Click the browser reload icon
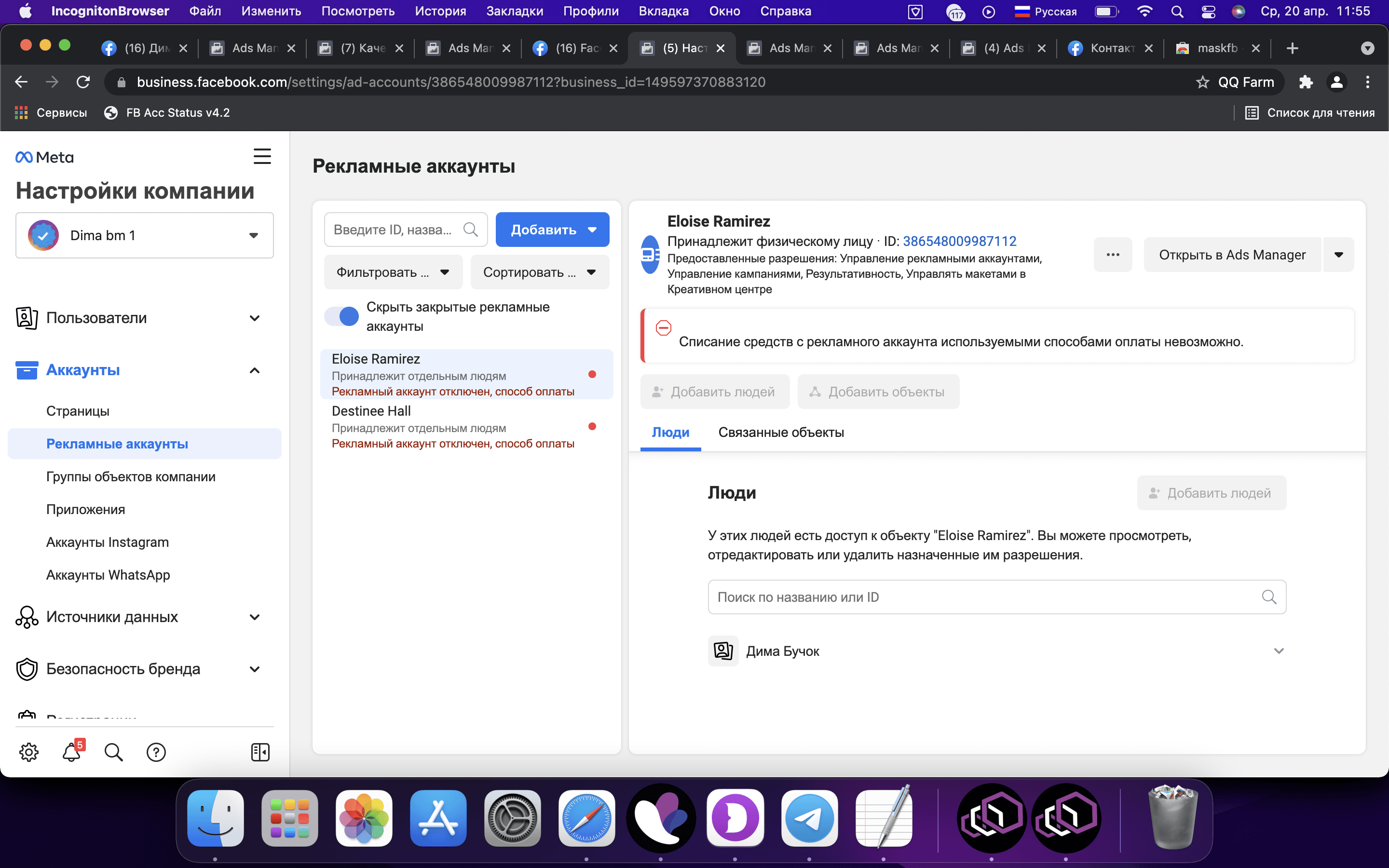This screenshot has width=1389, height=868. (x=83, y=82)
